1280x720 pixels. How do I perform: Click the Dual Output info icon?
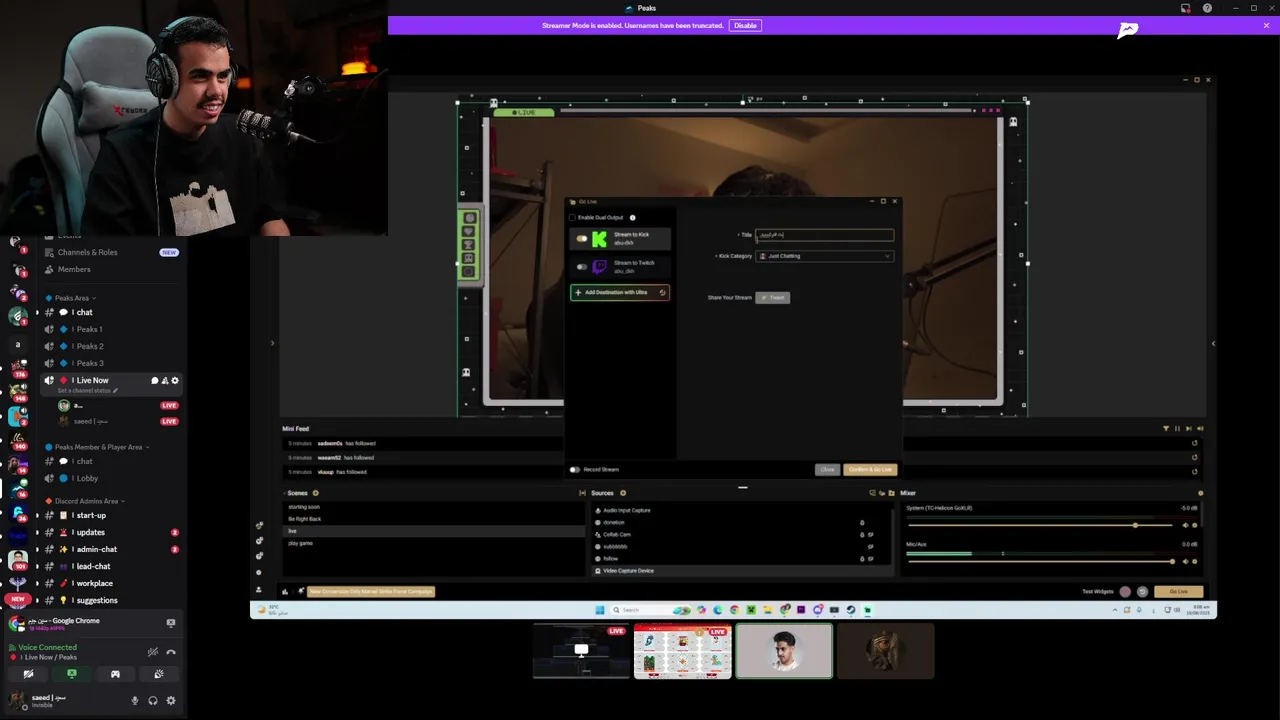tap(632, 217)
